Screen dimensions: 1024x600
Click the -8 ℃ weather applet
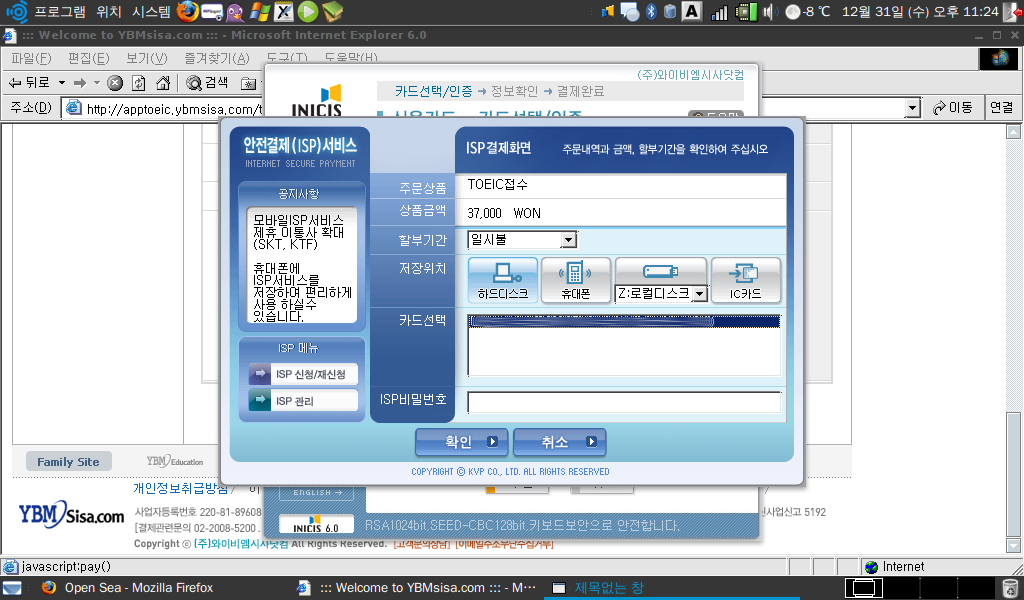[x=808, y=12]
